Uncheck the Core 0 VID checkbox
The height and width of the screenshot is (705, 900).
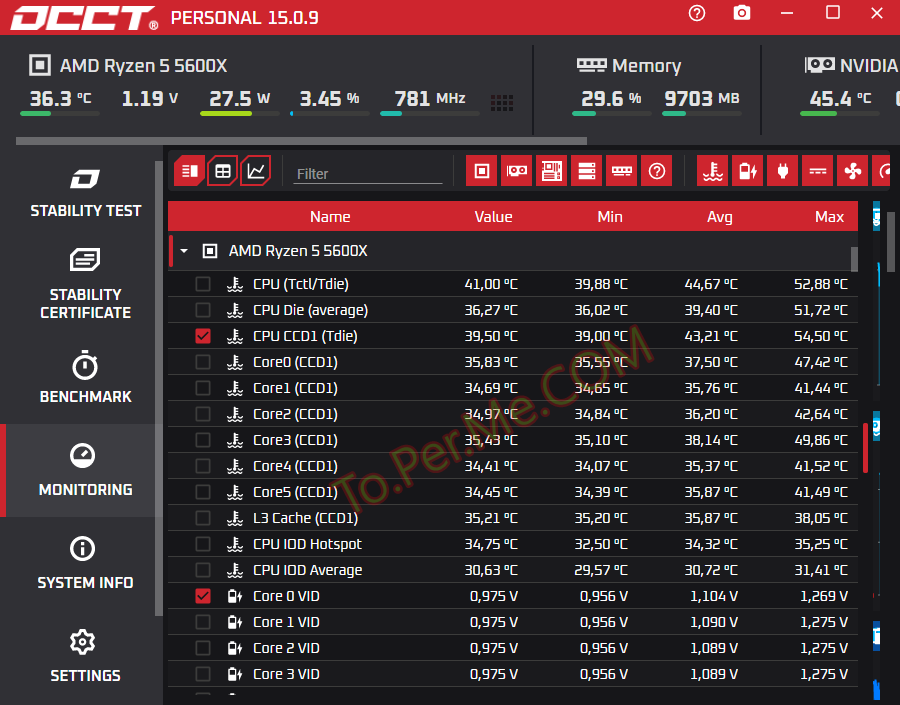click(x=203, y=596)
